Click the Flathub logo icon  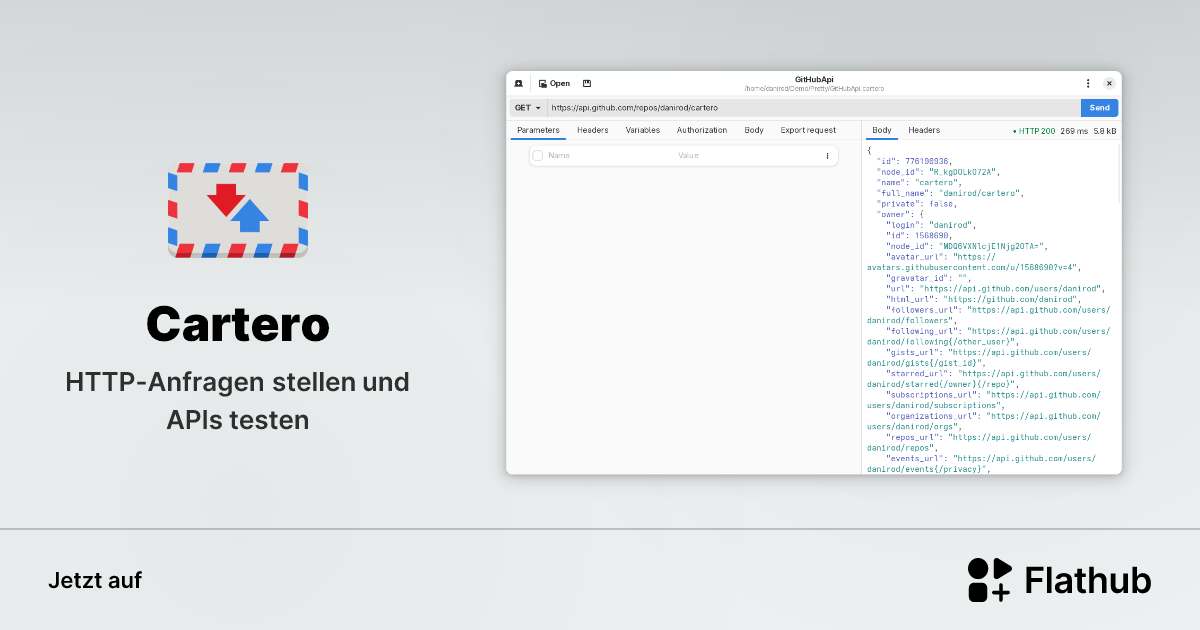pos(988,580)
